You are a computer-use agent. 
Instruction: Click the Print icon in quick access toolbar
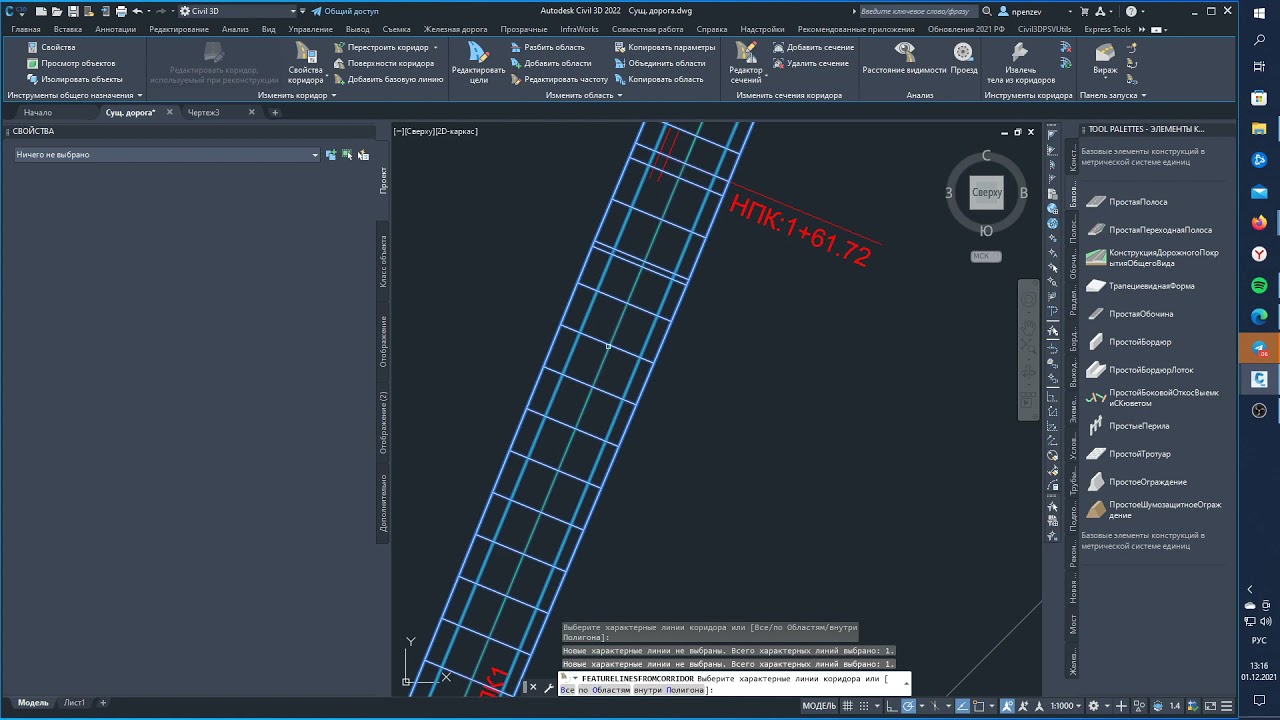click(x=121, y=11)
